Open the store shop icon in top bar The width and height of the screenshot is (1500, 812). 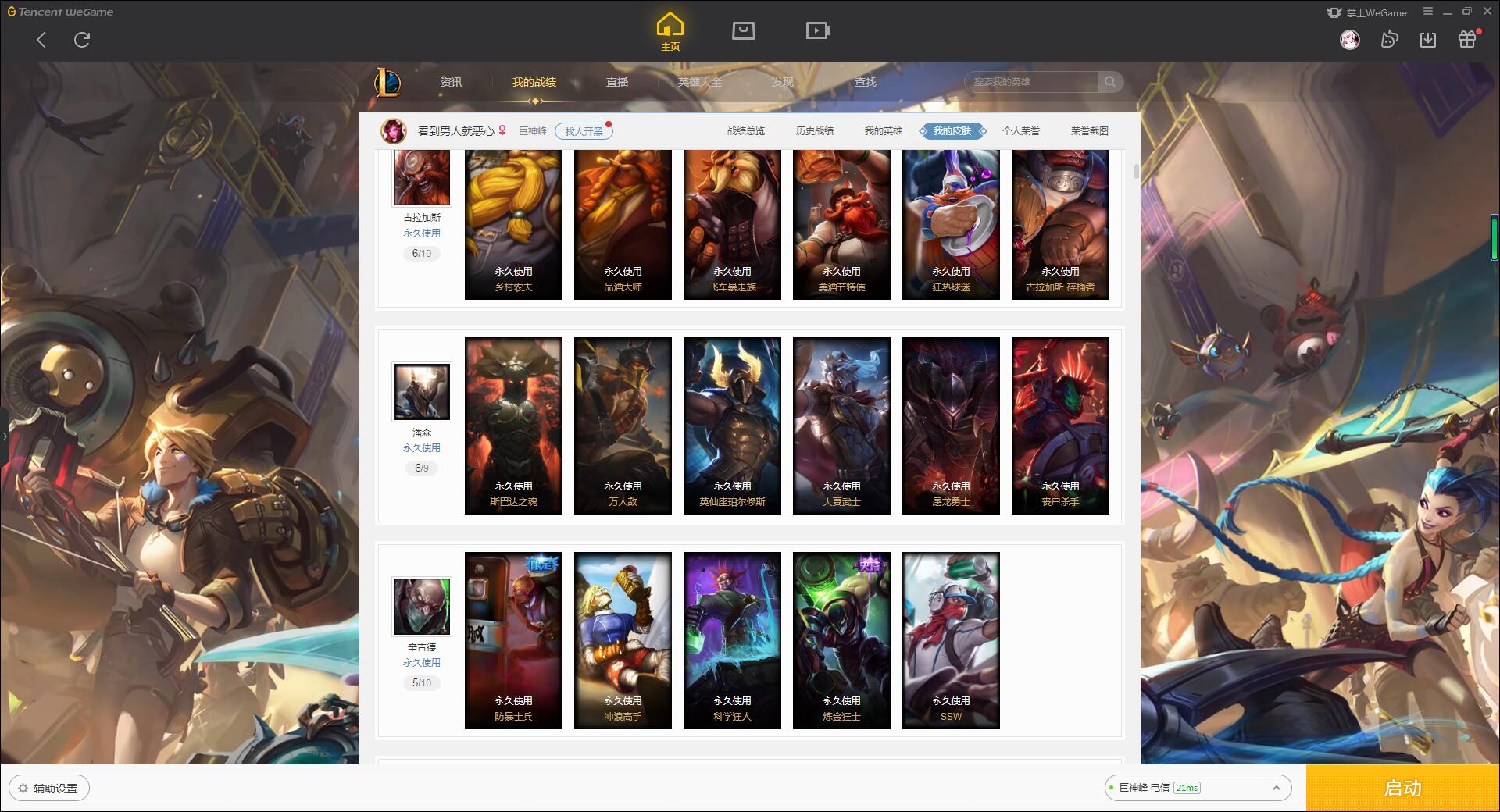[744, 30]
